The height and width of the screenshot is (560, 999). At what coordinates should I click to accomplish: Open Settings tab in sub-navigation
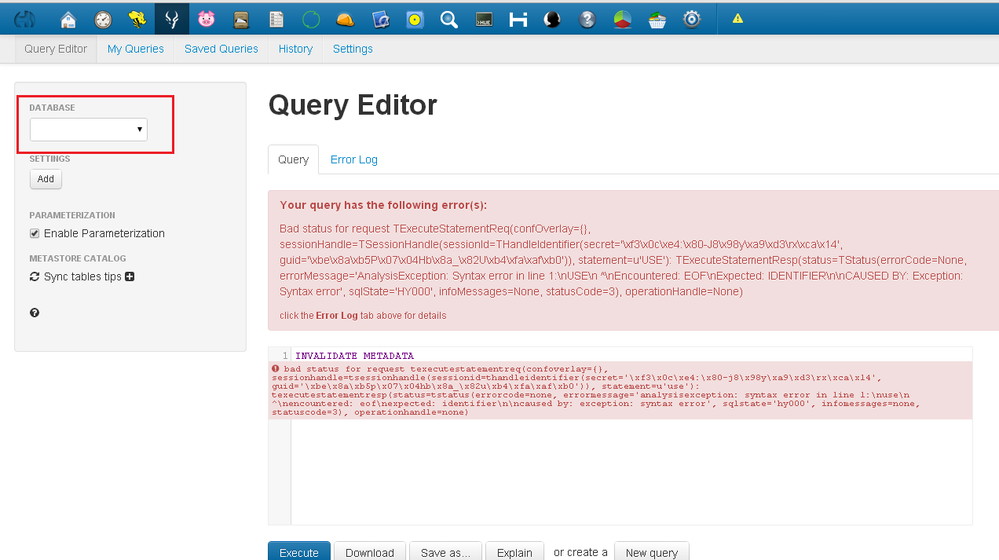[352, 49]
